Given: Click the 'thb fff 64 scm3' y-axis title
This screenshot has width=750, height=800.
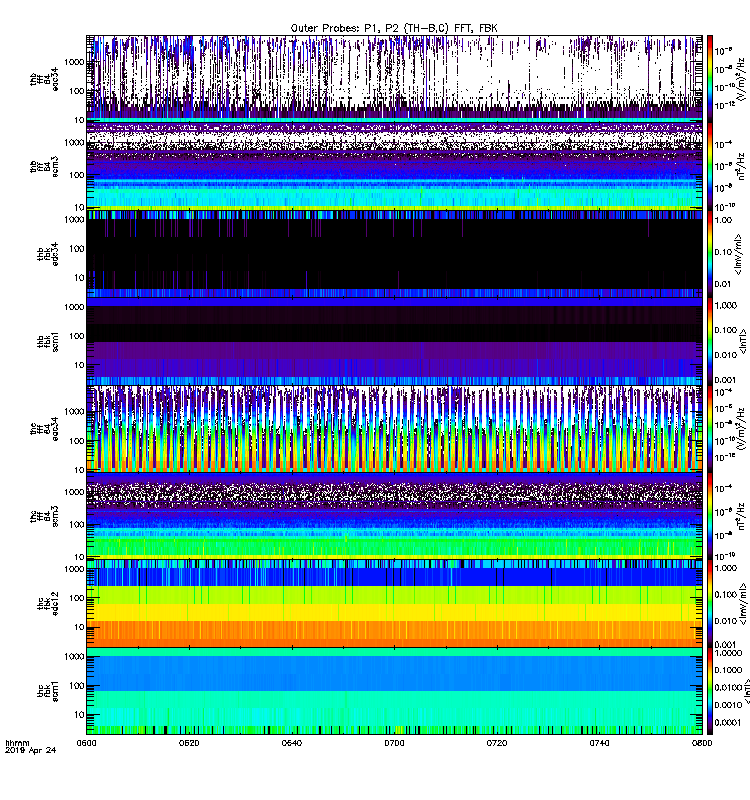Looking at the screenshot, I should (x=44, y=166).
